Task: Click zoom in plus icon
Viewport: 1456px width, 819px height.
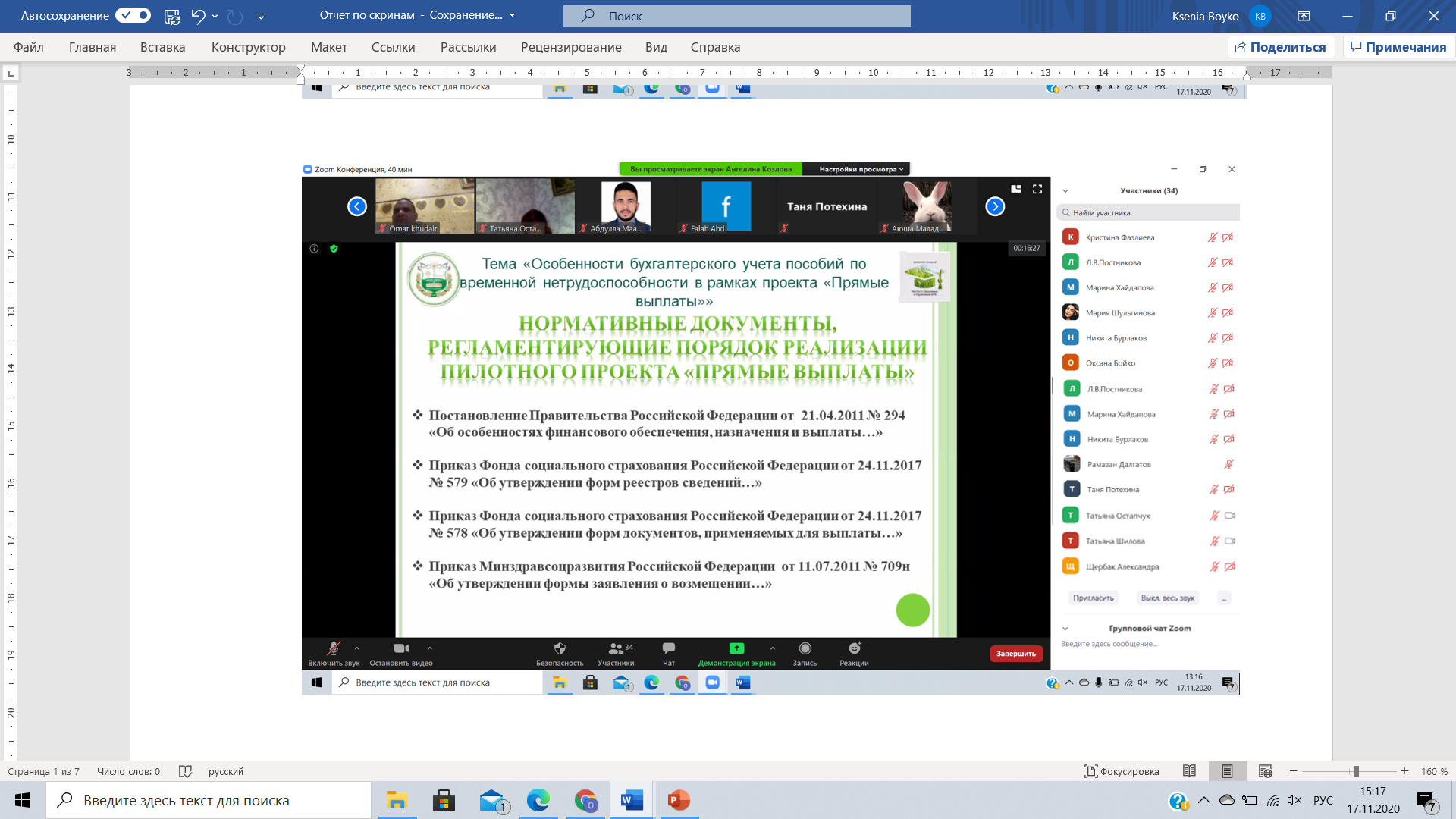Action: coord(1404,771)
